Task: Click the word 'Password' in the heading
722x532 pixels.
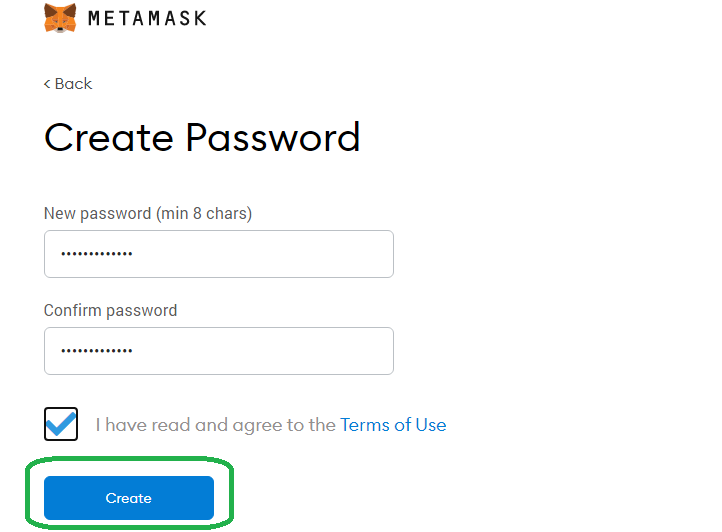Action: (273, 137)
